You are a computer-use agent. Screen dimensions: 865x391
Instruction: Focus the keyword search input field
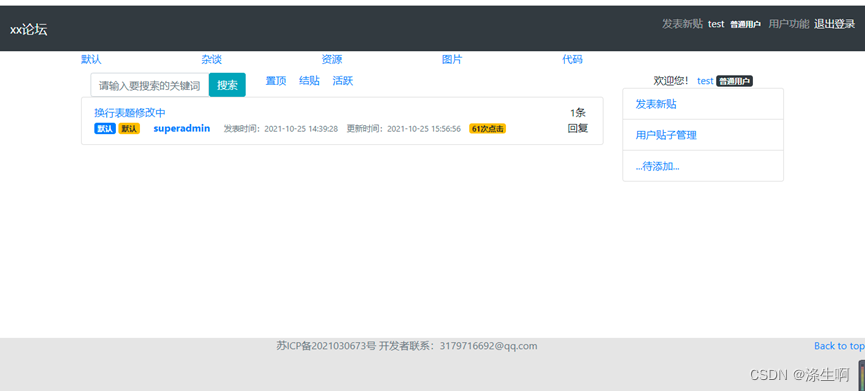(x=149, y=85)
